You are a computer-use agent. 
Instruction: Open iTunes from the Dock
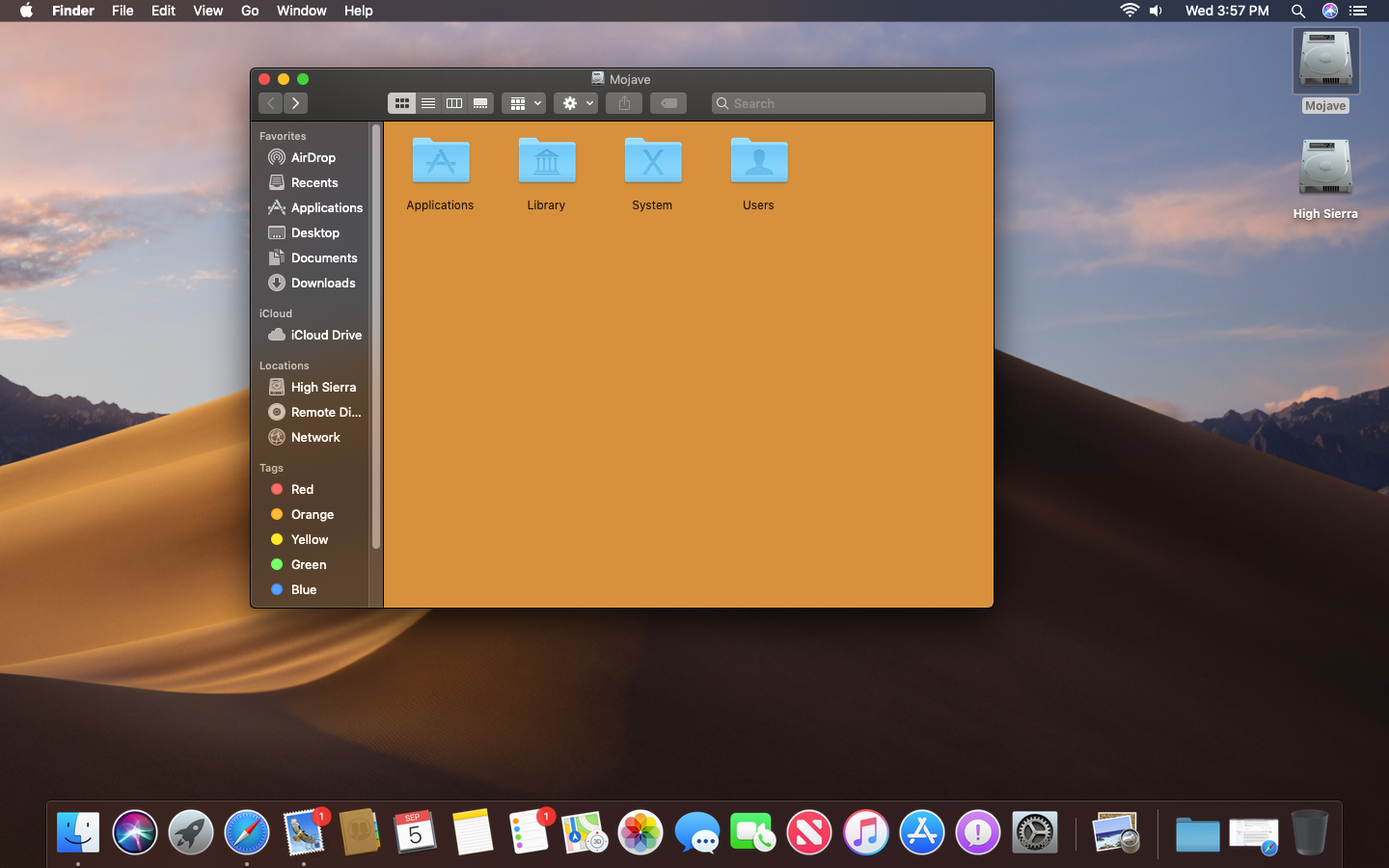coord(865,832)
